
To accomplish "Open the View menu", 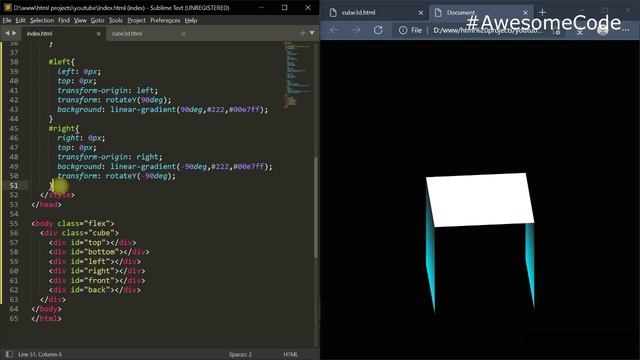I will [x=80, y=20].
